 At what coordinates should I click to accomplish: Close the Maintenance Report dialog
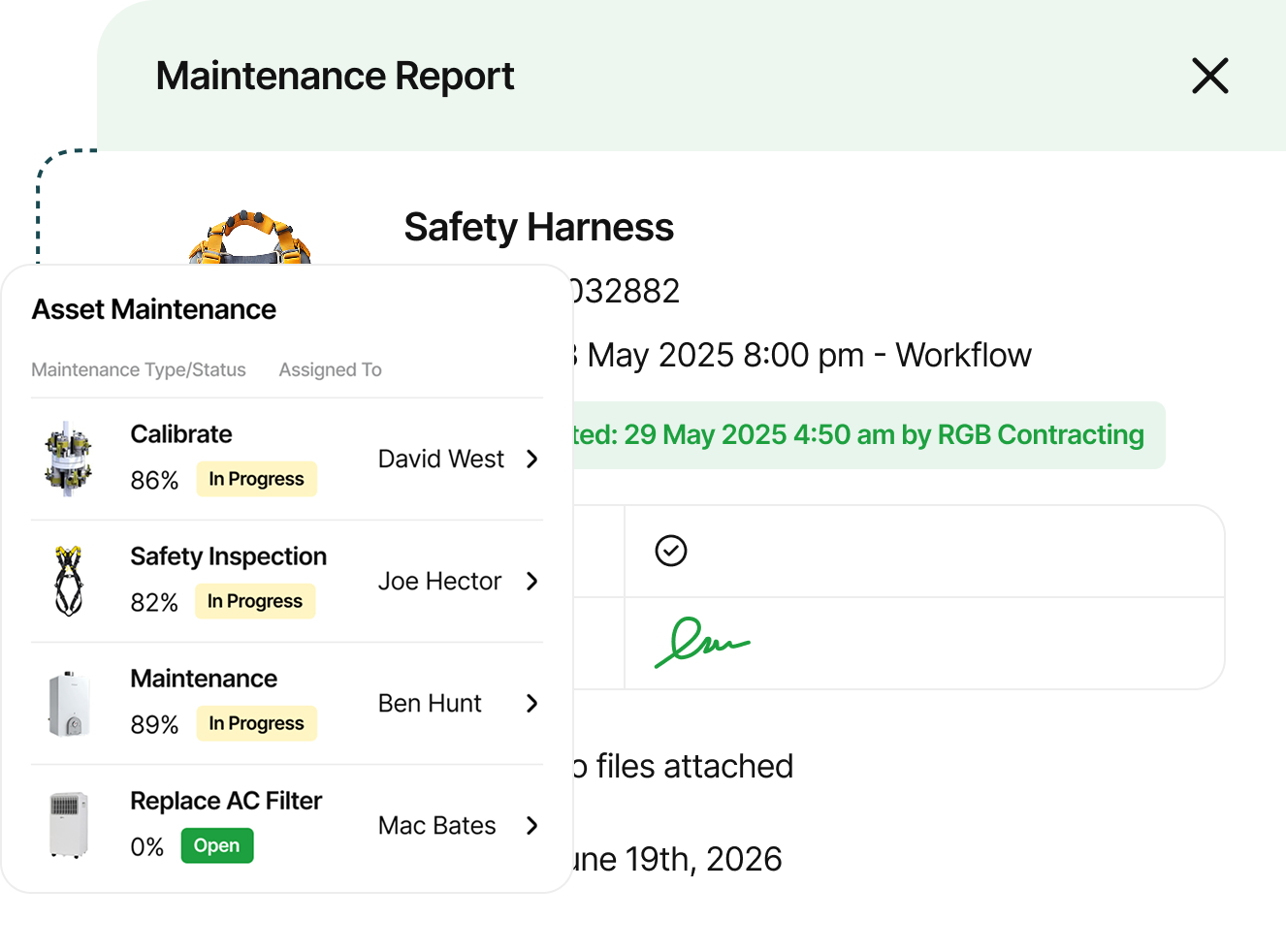point(1209,76)
